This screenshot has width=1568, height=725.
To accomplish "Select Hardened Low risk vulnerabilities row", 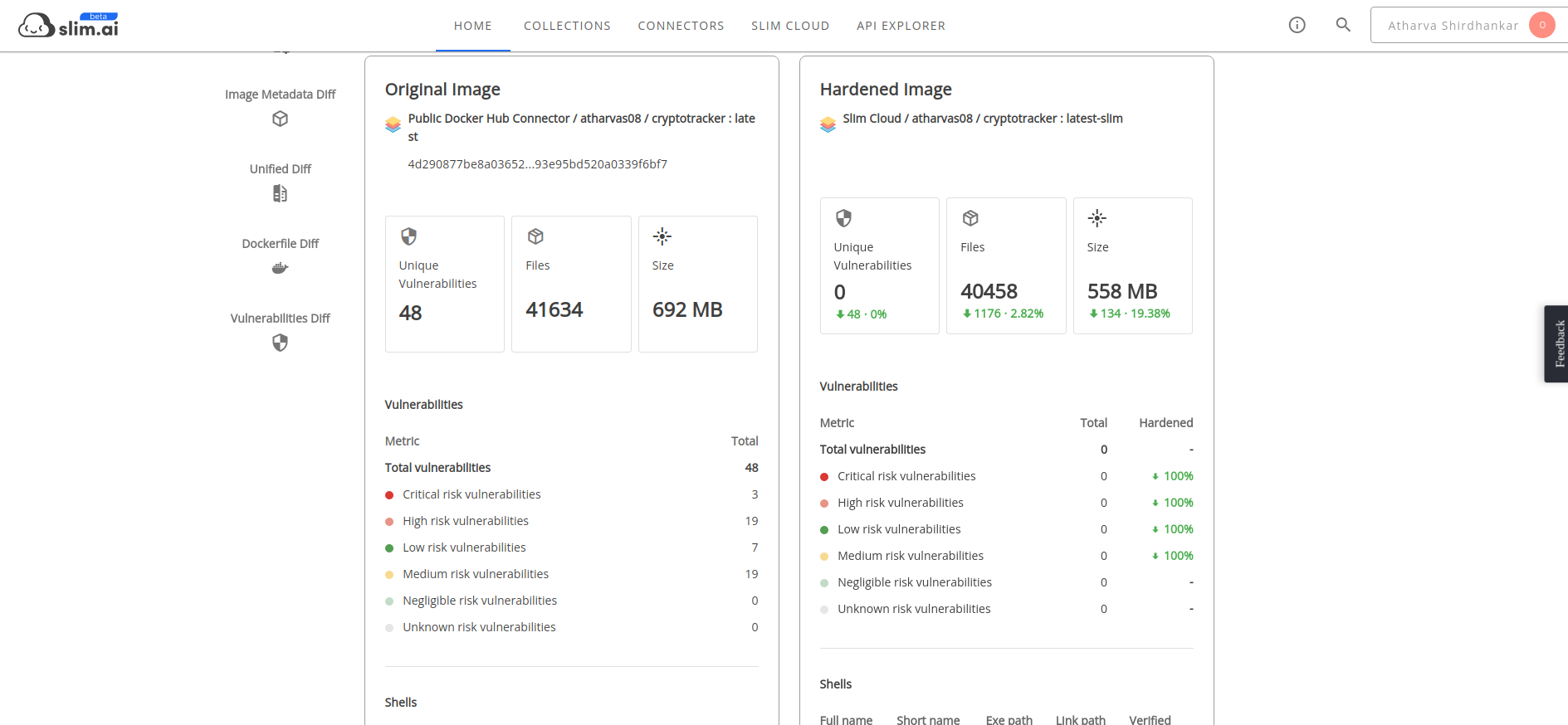I will click(x=1007, y=529).
